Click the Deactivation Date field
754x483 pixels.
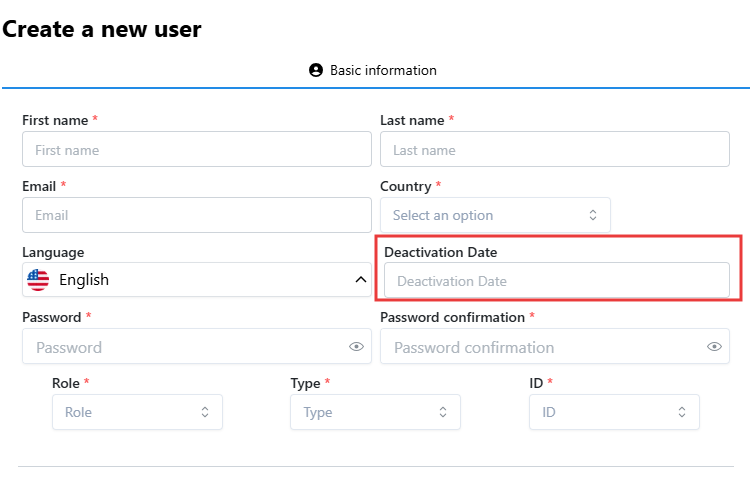click(x=557, y=281)
